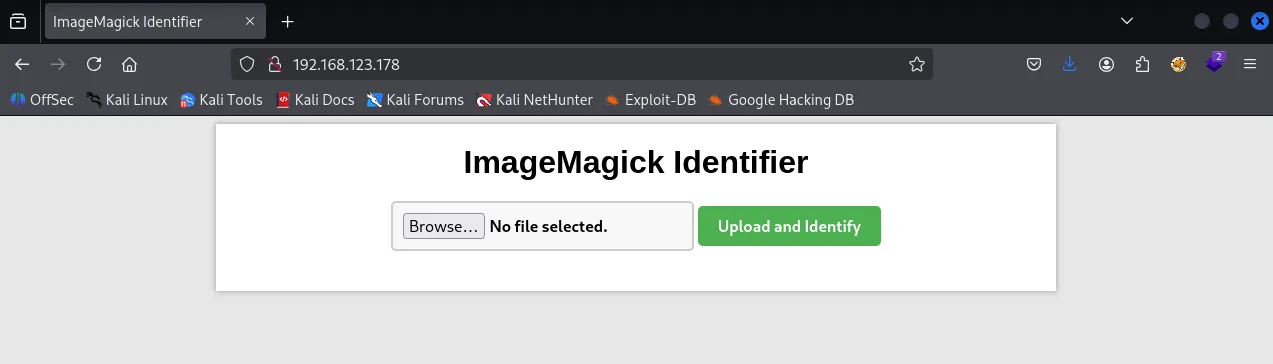Click the ImageMagick Identifier page heading

tap(636, 162)
